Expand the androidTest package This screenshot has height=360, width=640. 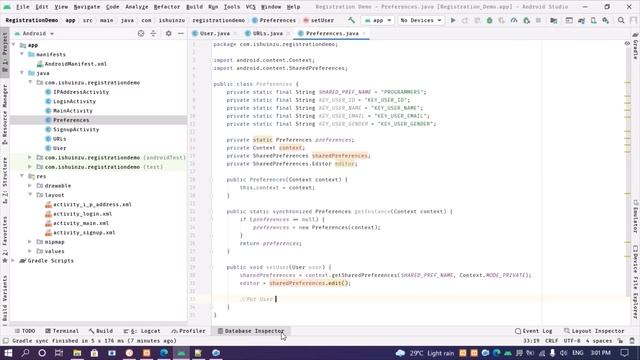[30, 158]
